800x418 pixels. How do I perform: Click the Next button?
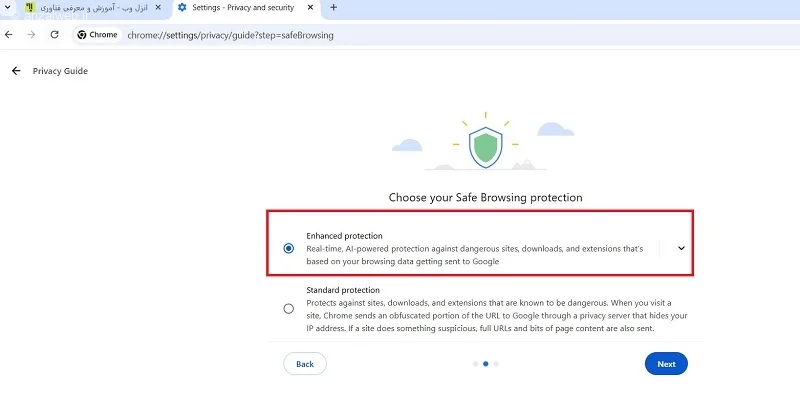[666, 364]
